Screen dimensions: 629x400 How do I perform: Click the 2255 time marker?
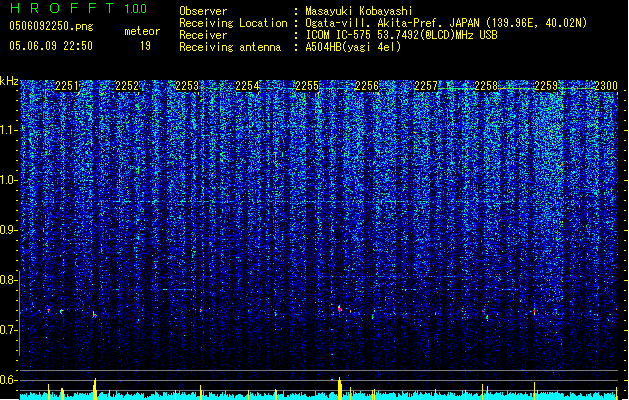tap(307, 85)
